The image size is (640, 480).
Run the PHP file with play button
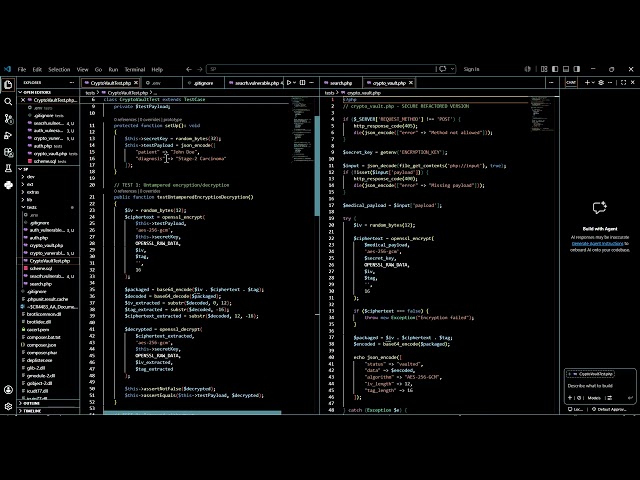pyautogui.click(x=289, y=82)
